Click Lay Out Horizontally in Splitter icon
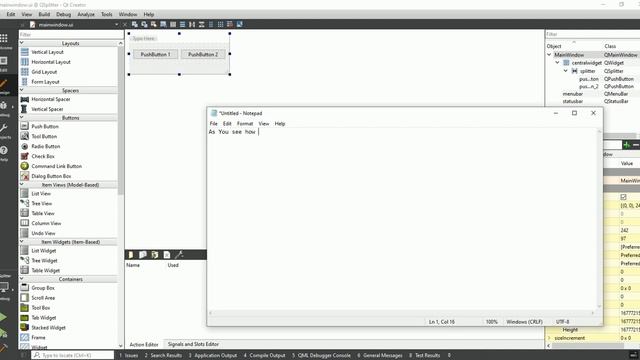Image resolution: width=640 pixels, height=360 pixels. click(x=192, y=24)
